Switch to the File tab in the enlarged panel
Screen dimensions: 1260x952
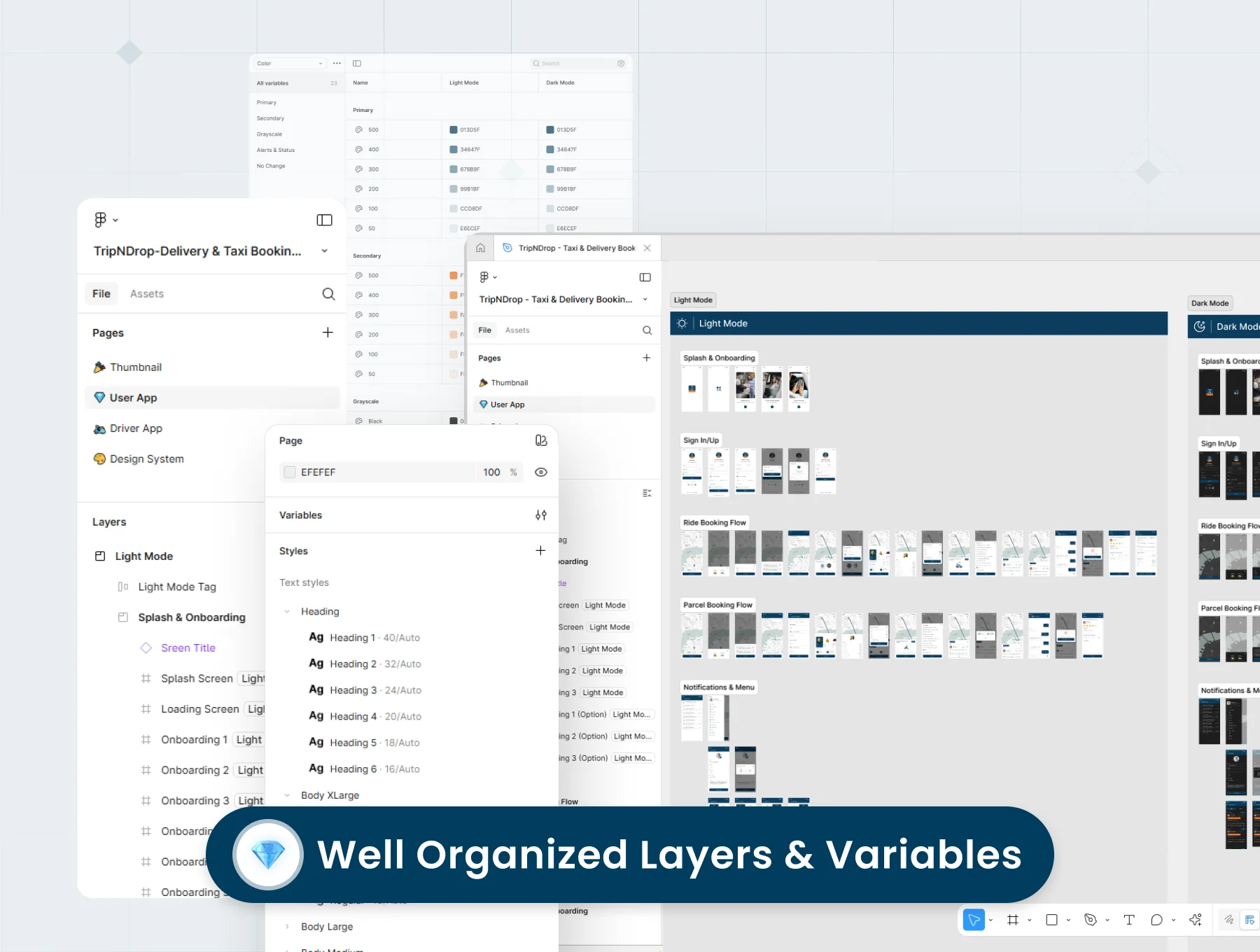pyautogui.click(x=101, y=294)
